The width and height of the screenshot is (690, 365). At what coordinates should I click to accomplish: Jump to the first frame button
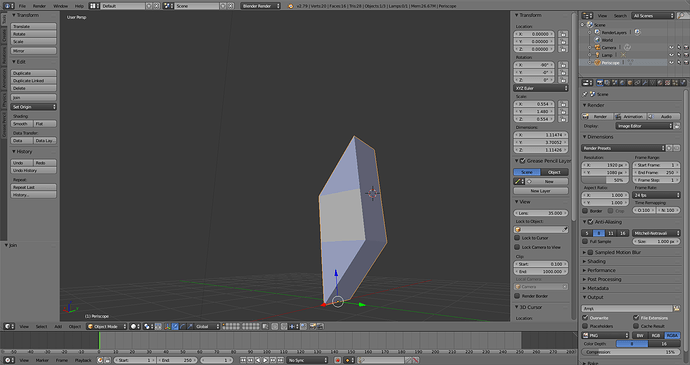pyautogui.click(x=243, y=360)
